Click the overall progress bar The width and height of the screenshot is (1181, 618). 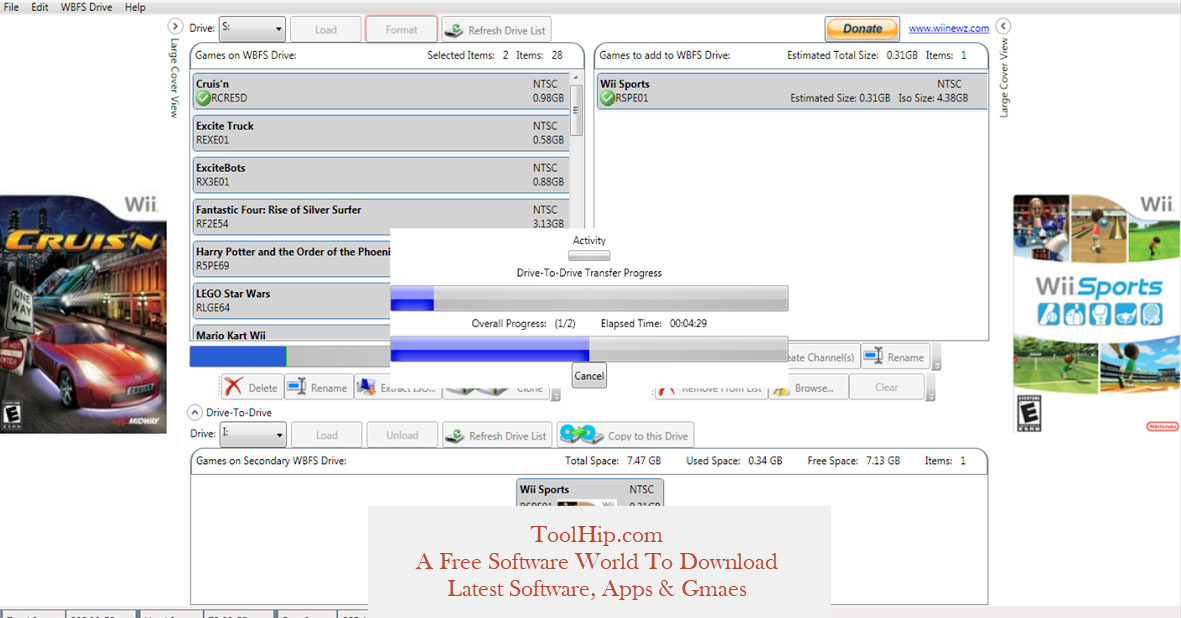589,349
